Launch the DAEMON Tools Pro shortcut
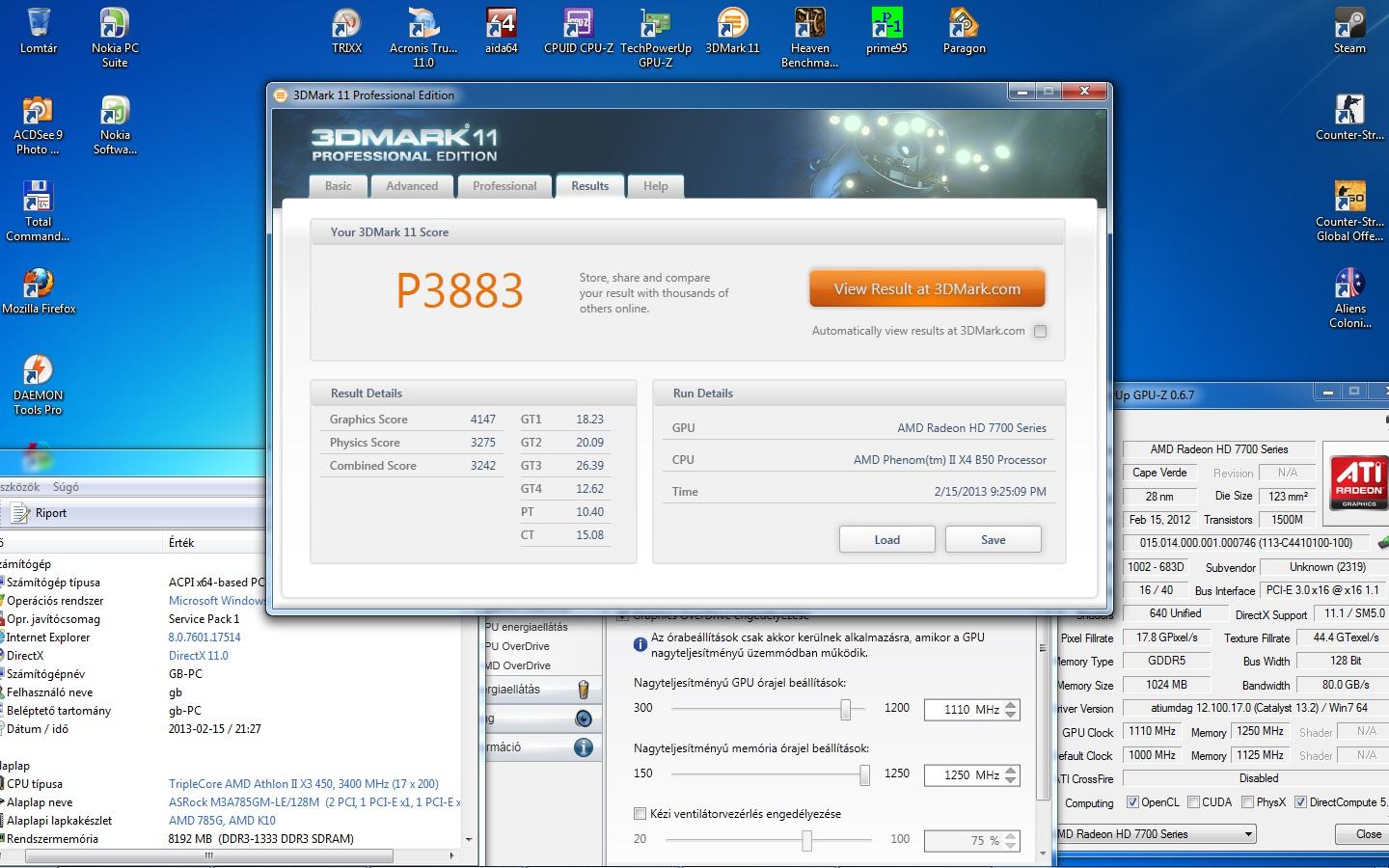 (x=38, y=384)
